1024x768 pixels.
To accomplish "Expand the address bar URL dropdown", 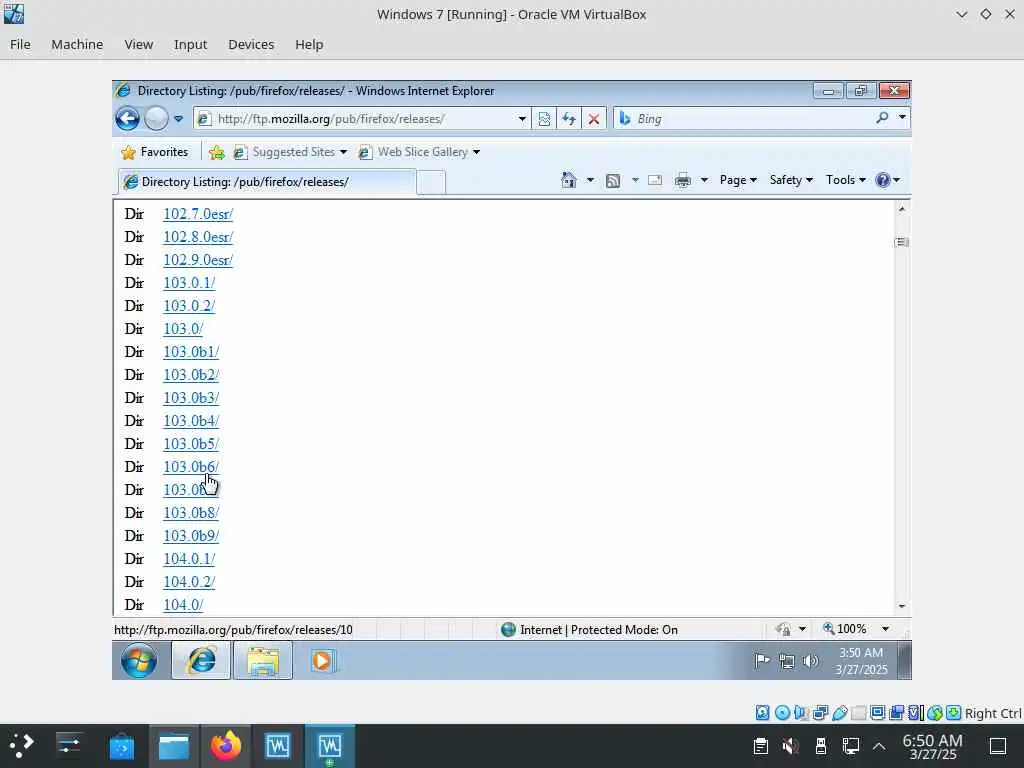I will point(522,119).
